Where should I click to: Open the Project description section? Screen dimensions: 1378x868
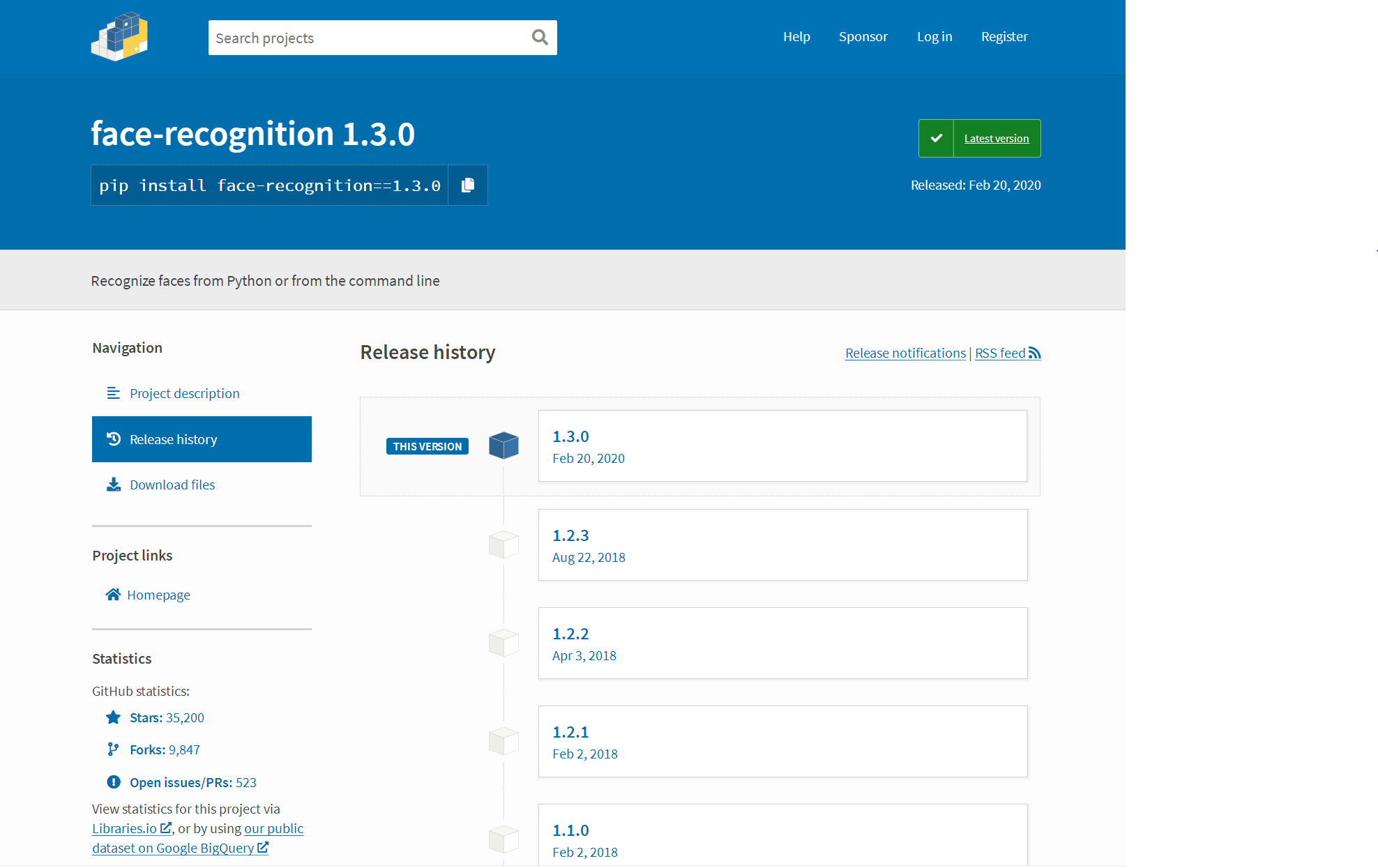[184, 393]
